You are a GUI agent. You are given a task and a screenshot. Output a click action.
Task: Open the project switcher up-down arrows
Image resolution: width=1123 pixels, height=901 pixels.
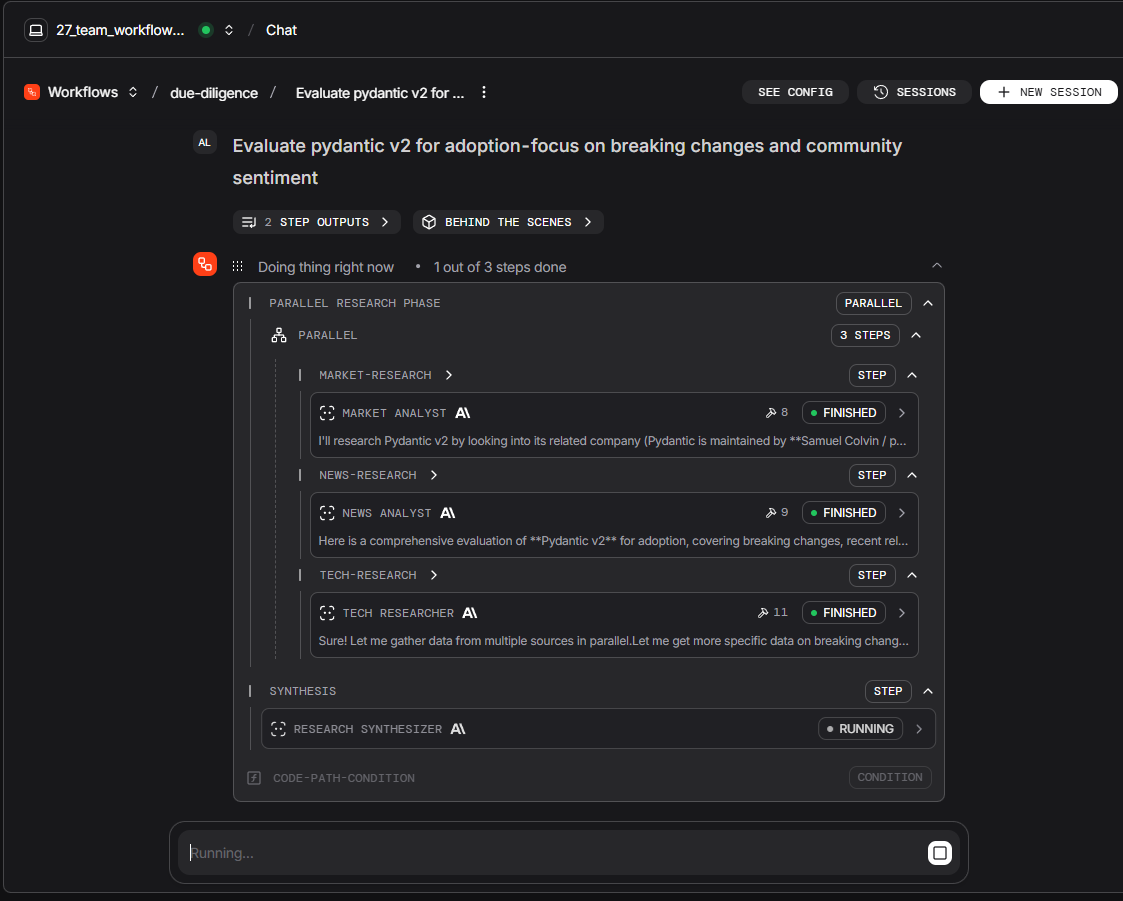pos(229,30)
